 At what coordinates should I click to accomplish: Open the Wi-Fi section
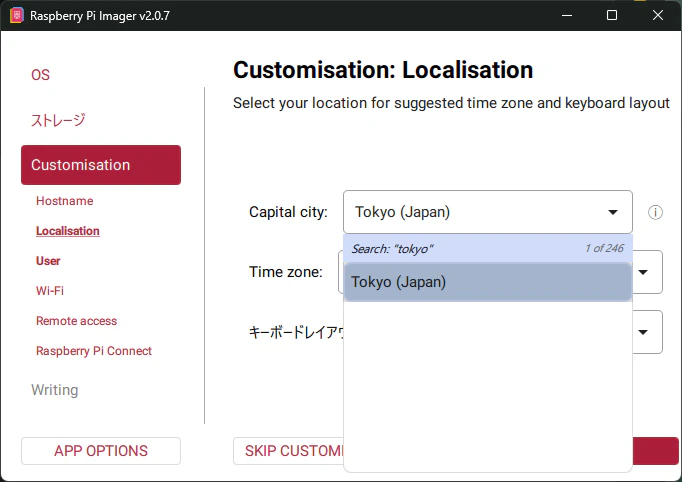click(50, 291)
